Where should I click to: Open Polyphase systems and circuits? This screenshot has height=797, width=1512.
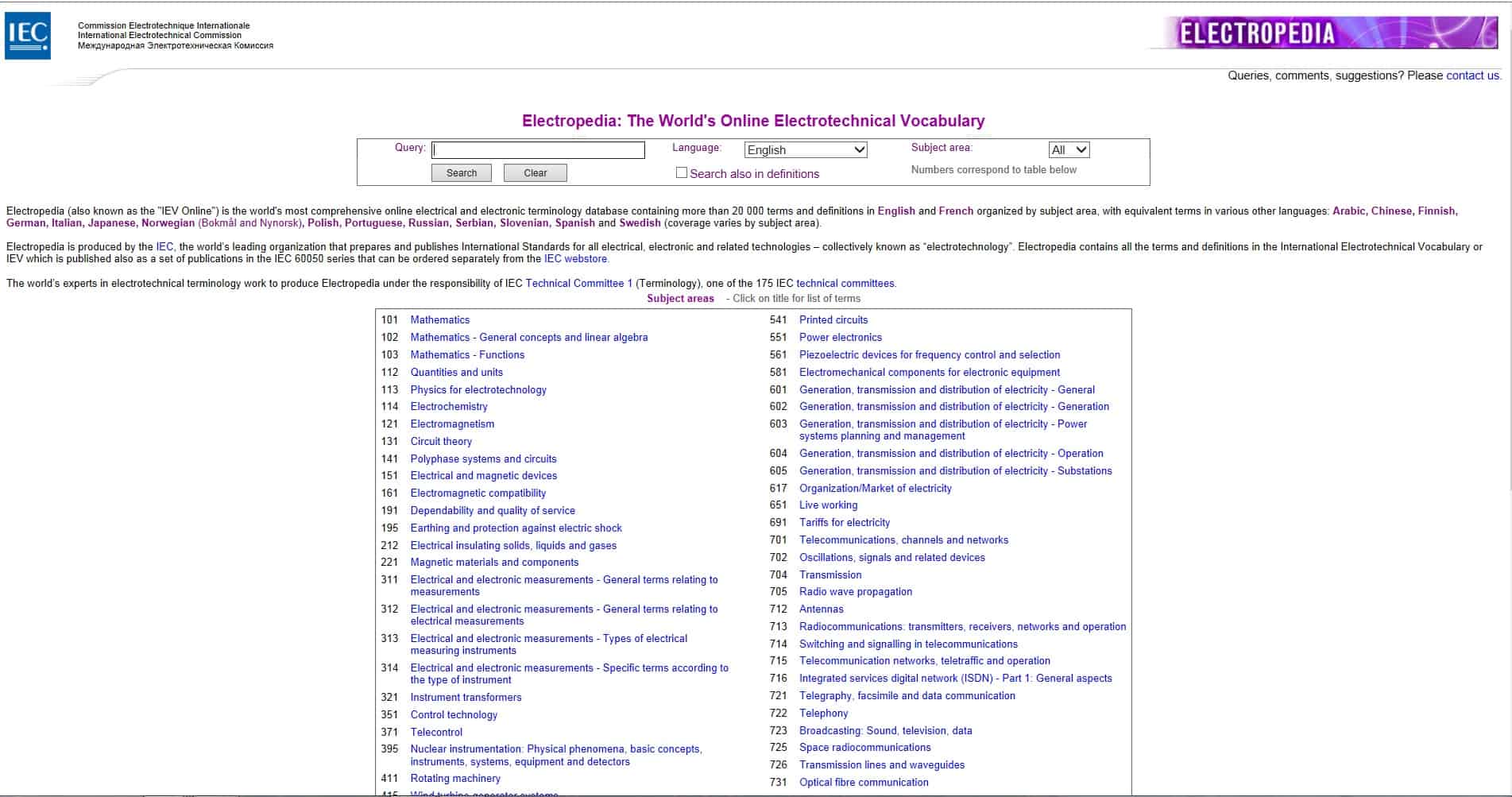(483, 458)
